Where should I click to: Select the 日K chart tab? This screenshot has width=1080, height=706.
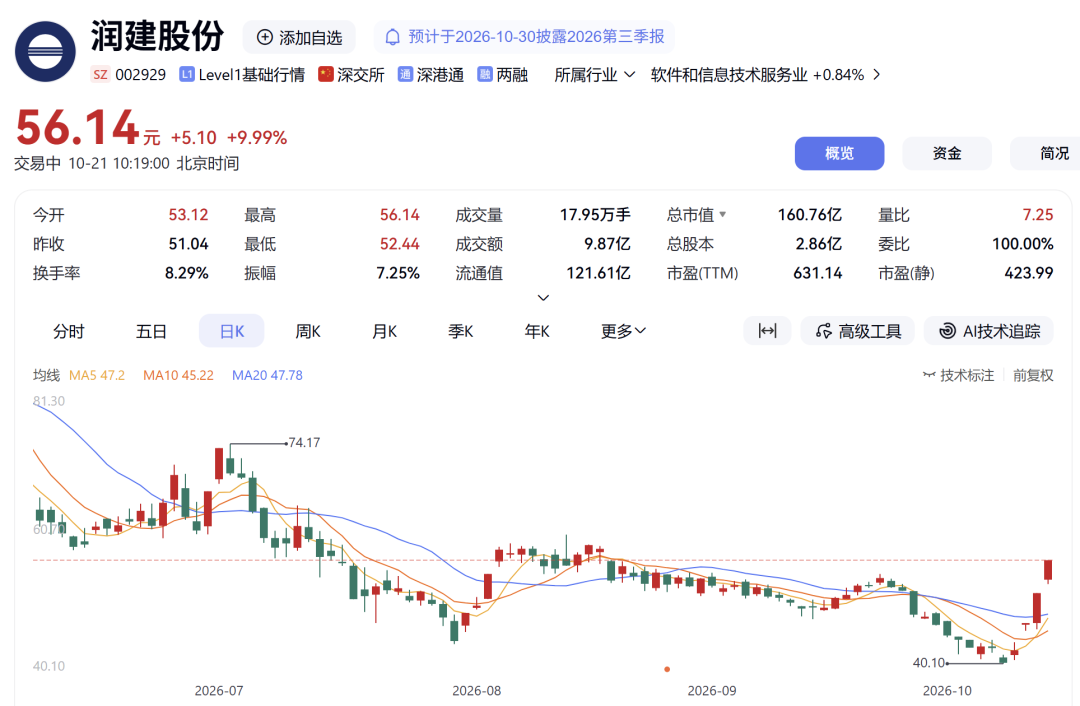231,331
